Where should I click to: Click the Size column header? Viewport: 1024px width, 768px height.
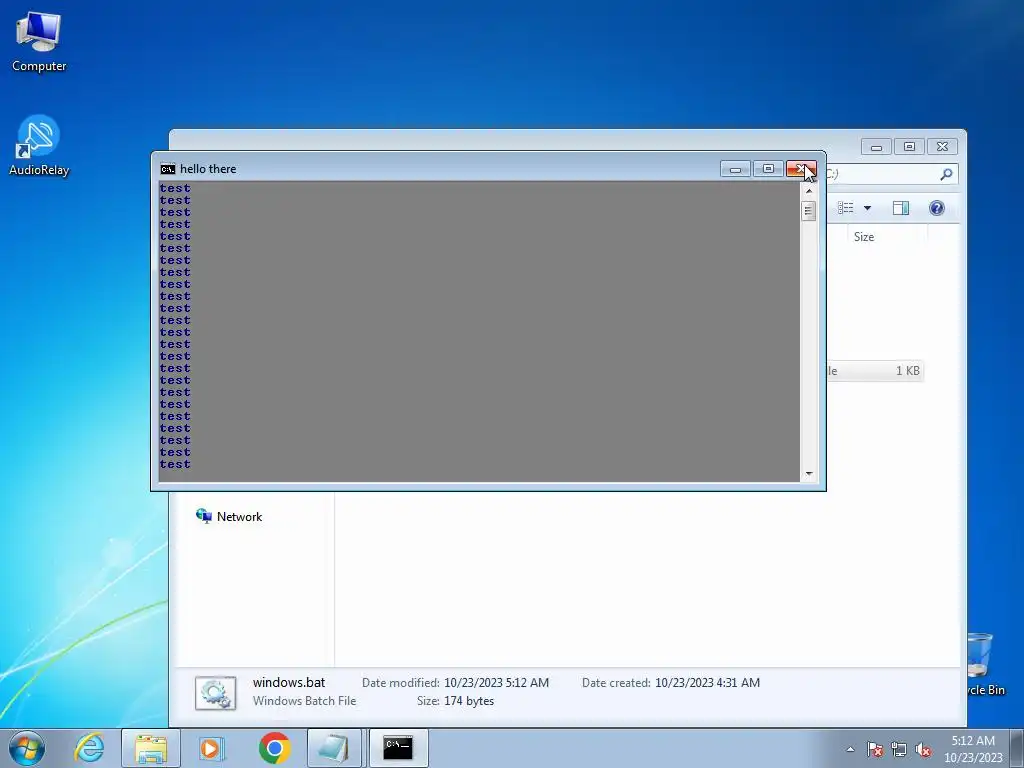(864, 237)
